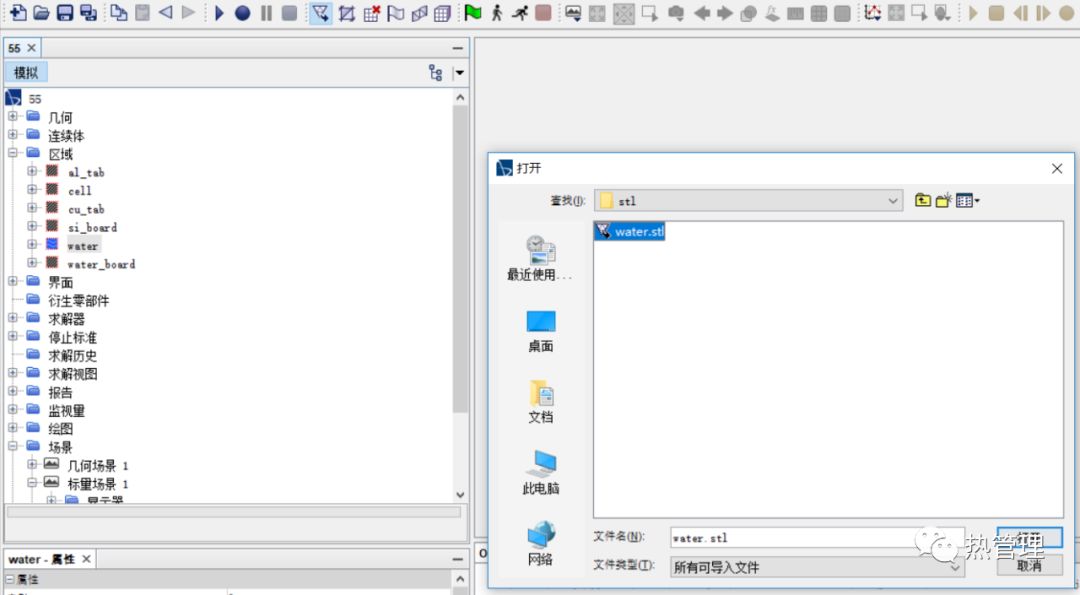Viewport: 1080px width, 595px height.
Task: Click the Load Simulation open-folder icon
Action: tap(41, 12)
